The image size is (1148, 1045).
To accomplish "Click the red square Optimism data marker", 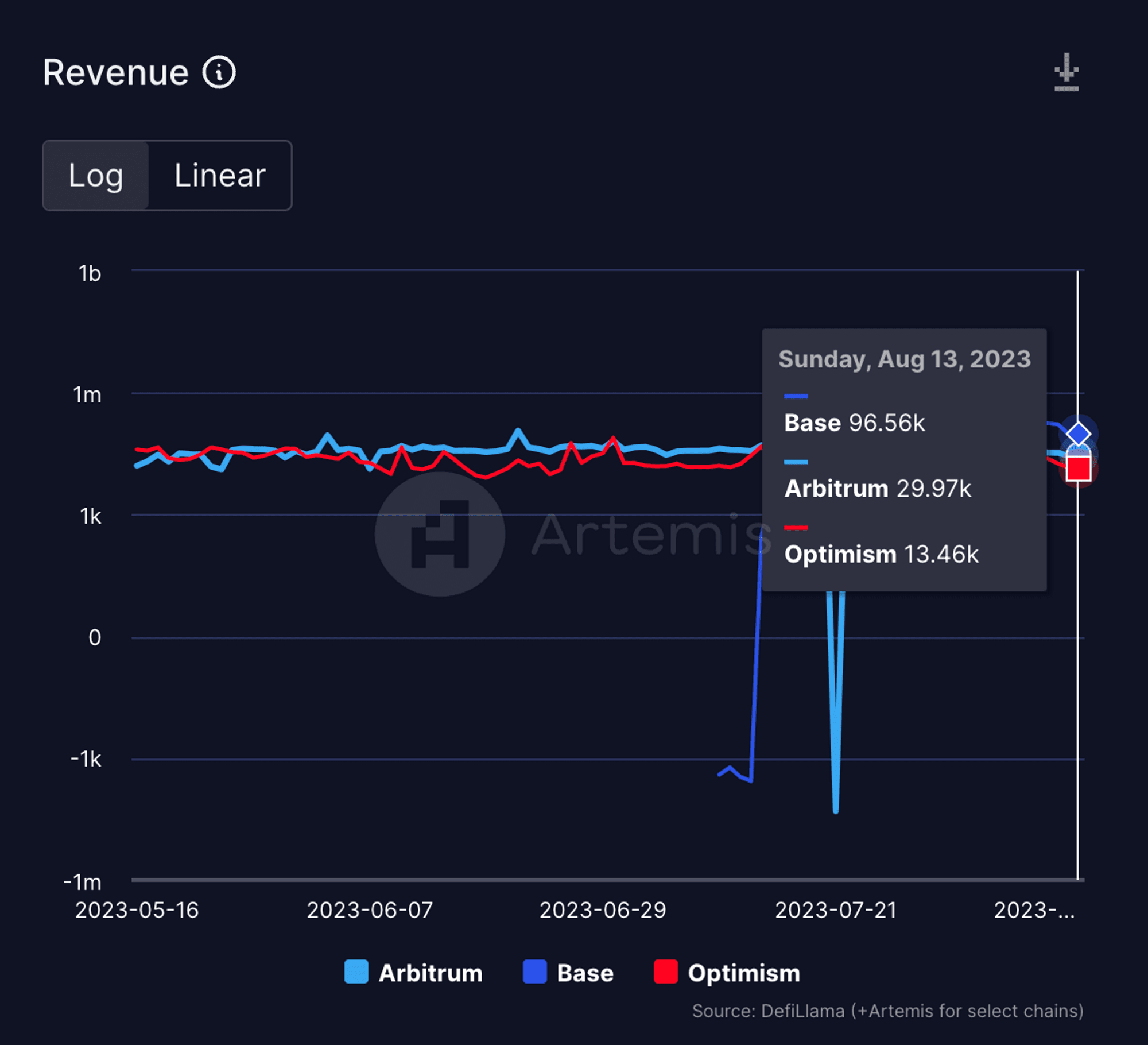I will point(1078,469).
